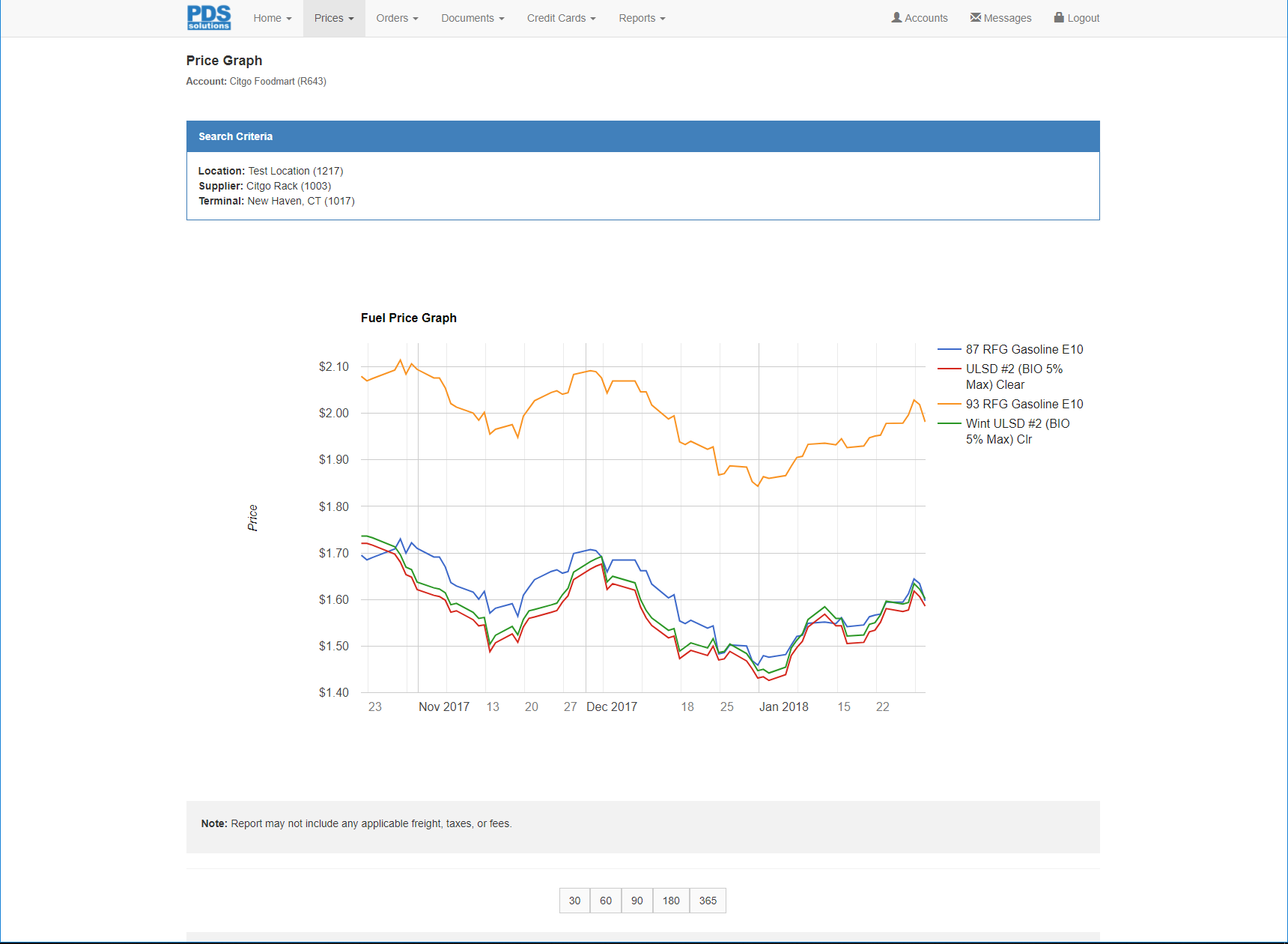This screenshot has height=944, width=1288.
Task: Open Accounts via the person icon
Action: tap(920, 17)
